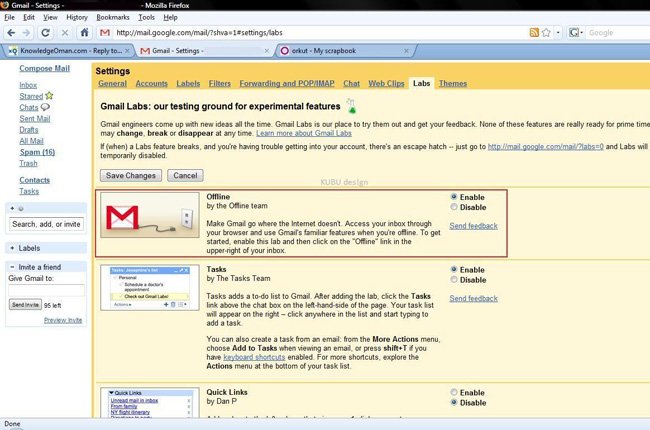This screenshot has height=430, width=650.
Task: Click the browser Back arrow
Action: [11, 32]
